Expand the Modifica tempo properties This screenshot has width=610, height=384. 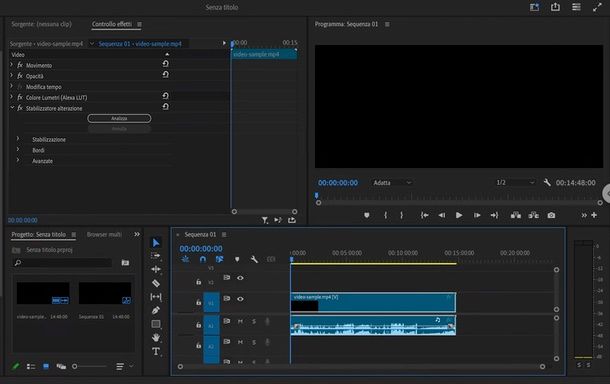click(x=11, y=86)
